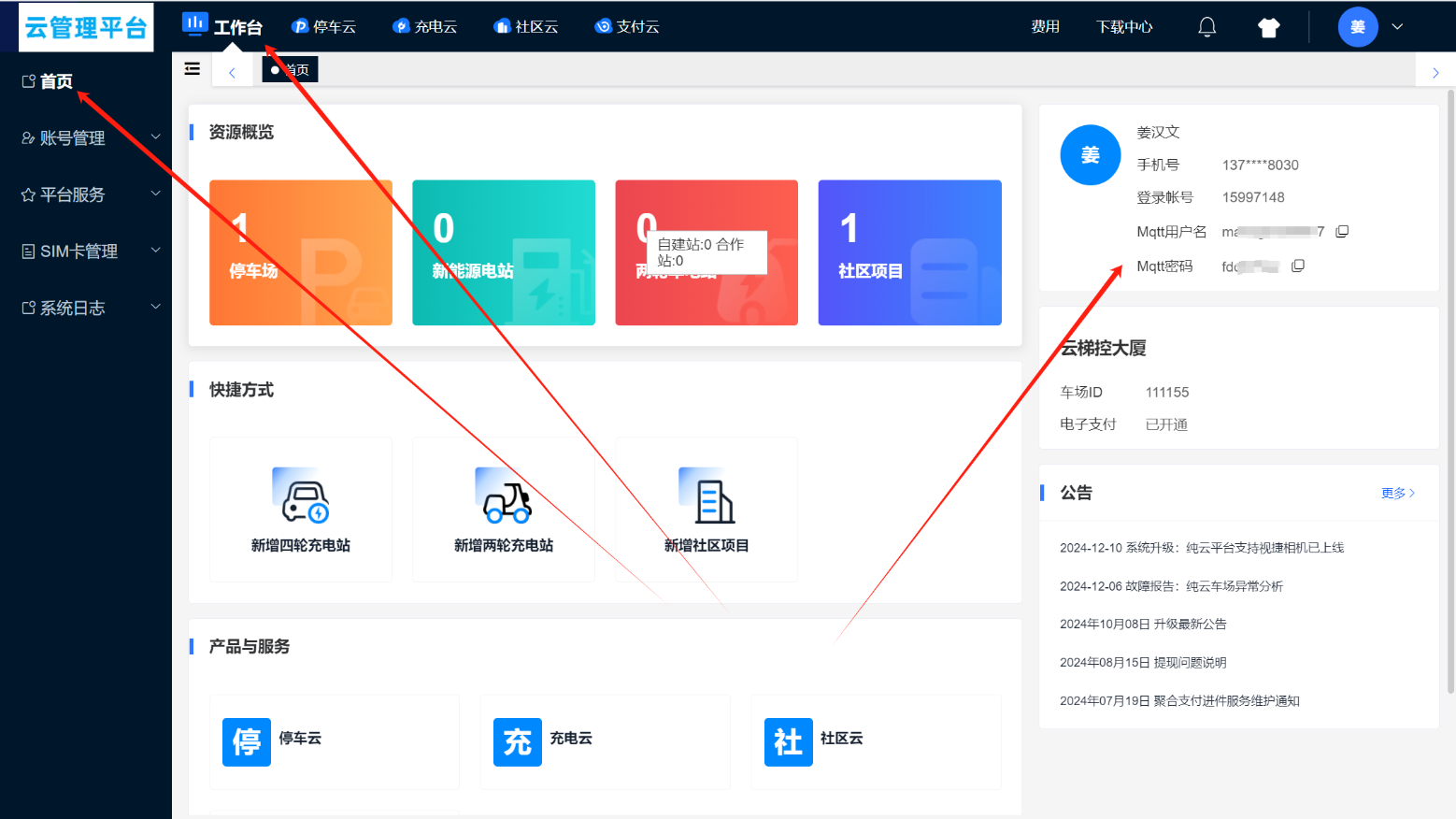1456x819 pixels.
Task: Toggle the sidebar collapse hamburger icon
Action: point(193,68)
